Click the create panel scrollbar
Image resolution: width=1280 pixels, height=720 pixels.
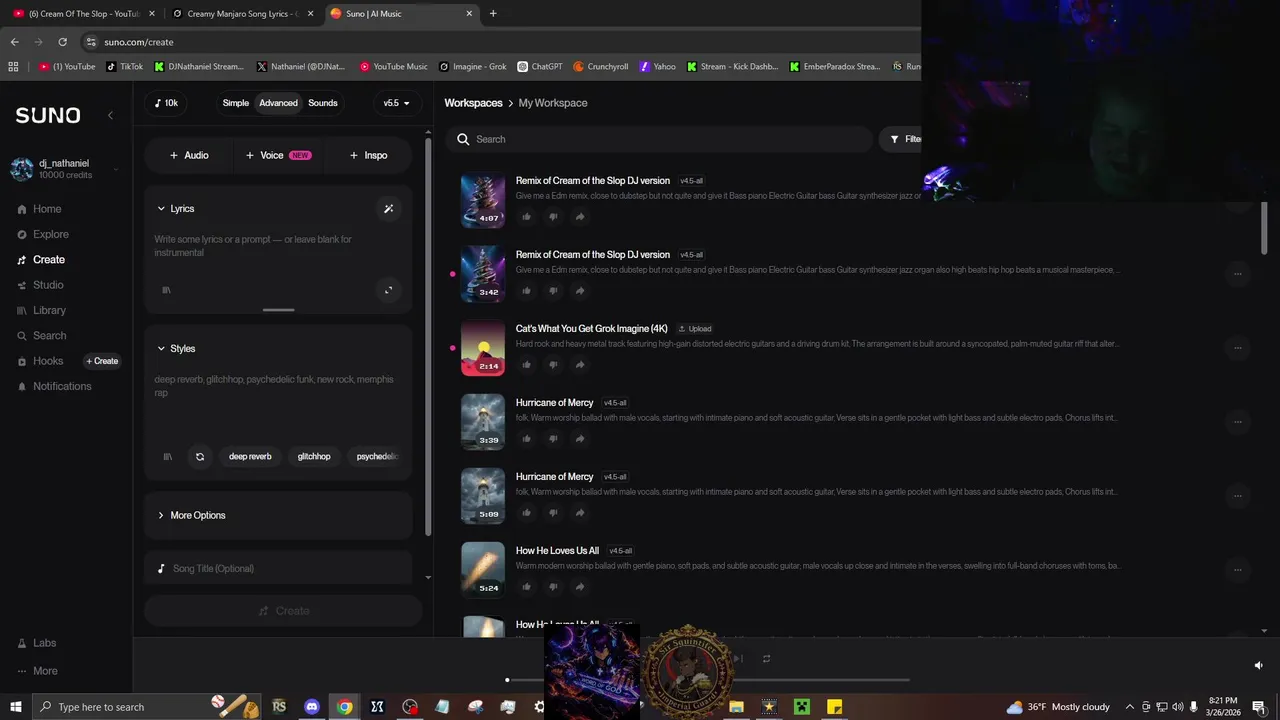[428, 335]
